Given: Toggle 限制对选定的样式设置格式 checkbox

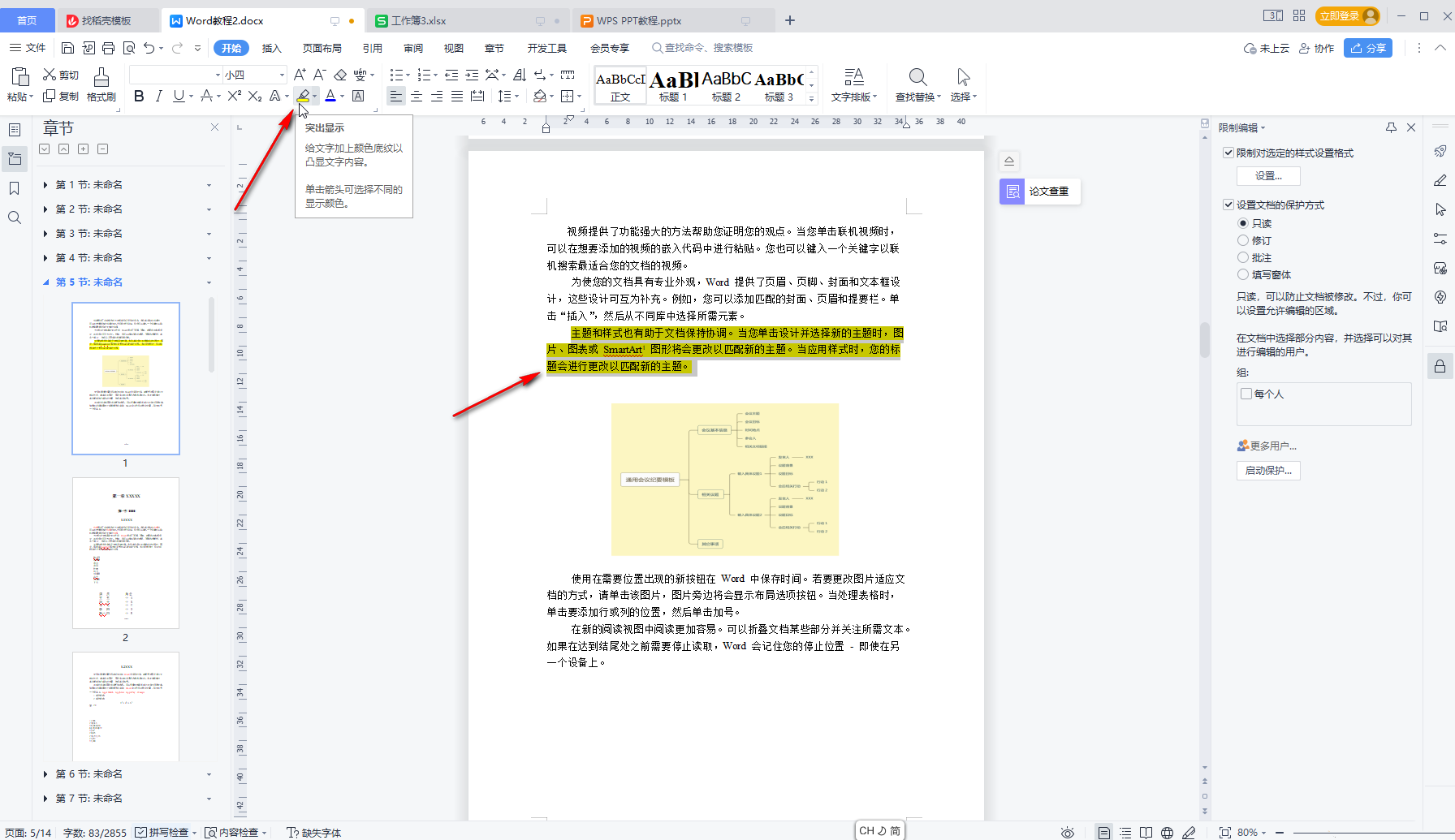Looking at the screenshot, I should [1228, 153].
